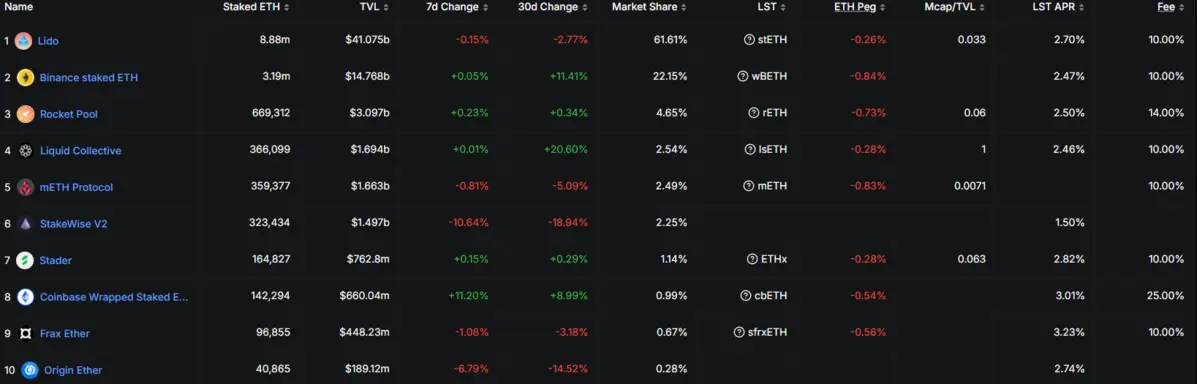
Task: Click the question mark icon beside stETH
Action: coord(749,40)
